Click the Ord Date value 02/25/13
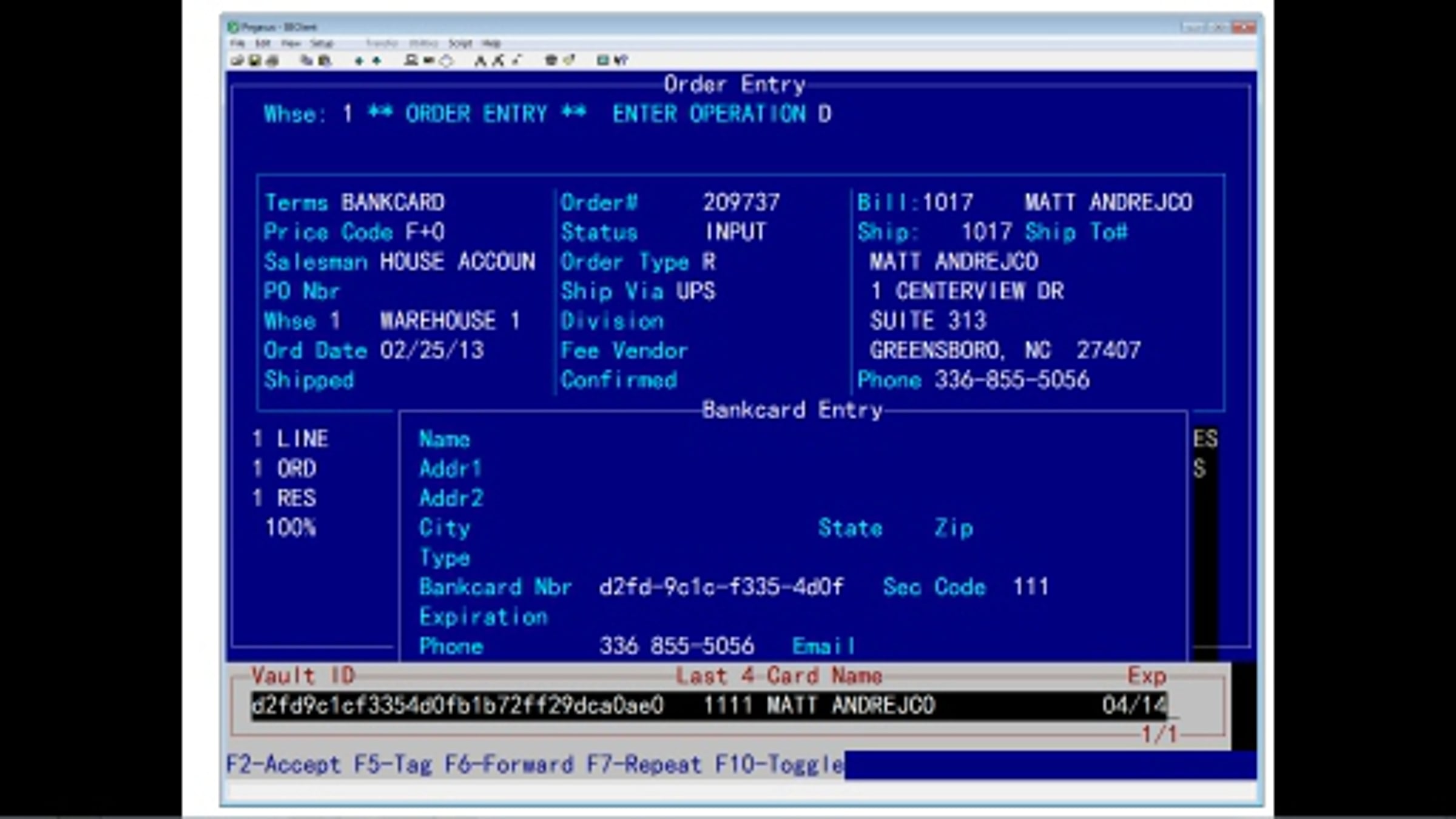The width and height of the screenshot is (1456, 819). [x=432, y=351]
